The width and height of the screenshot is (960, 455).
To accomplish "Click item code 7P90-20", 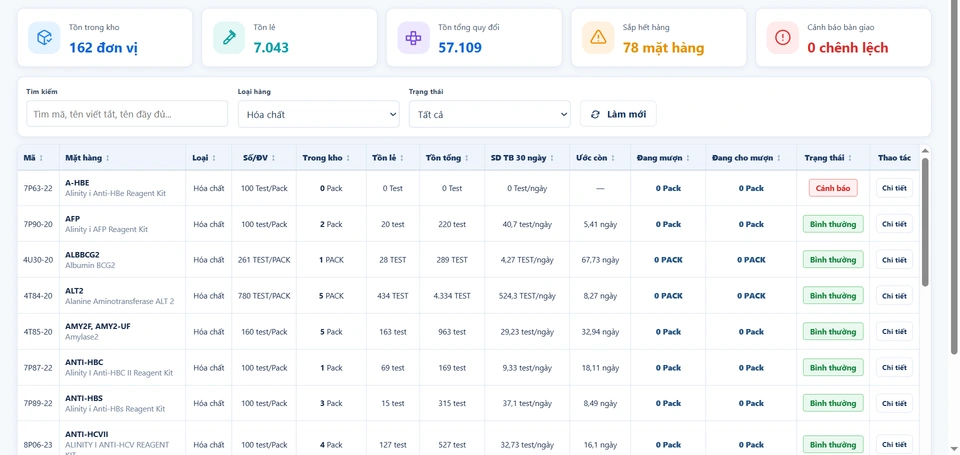I will (x=38, y=224).
